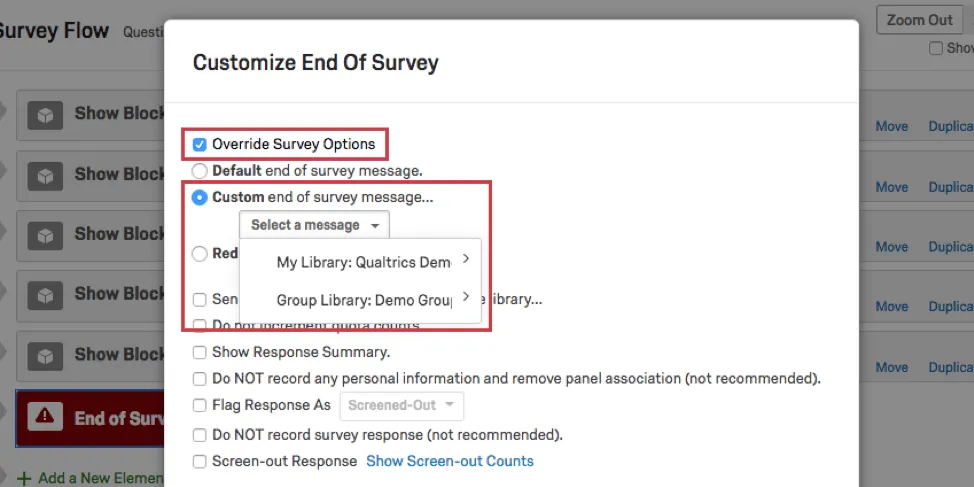Select the Default end of survey message radio
The image size is (974, 487).
click(200, 171)
